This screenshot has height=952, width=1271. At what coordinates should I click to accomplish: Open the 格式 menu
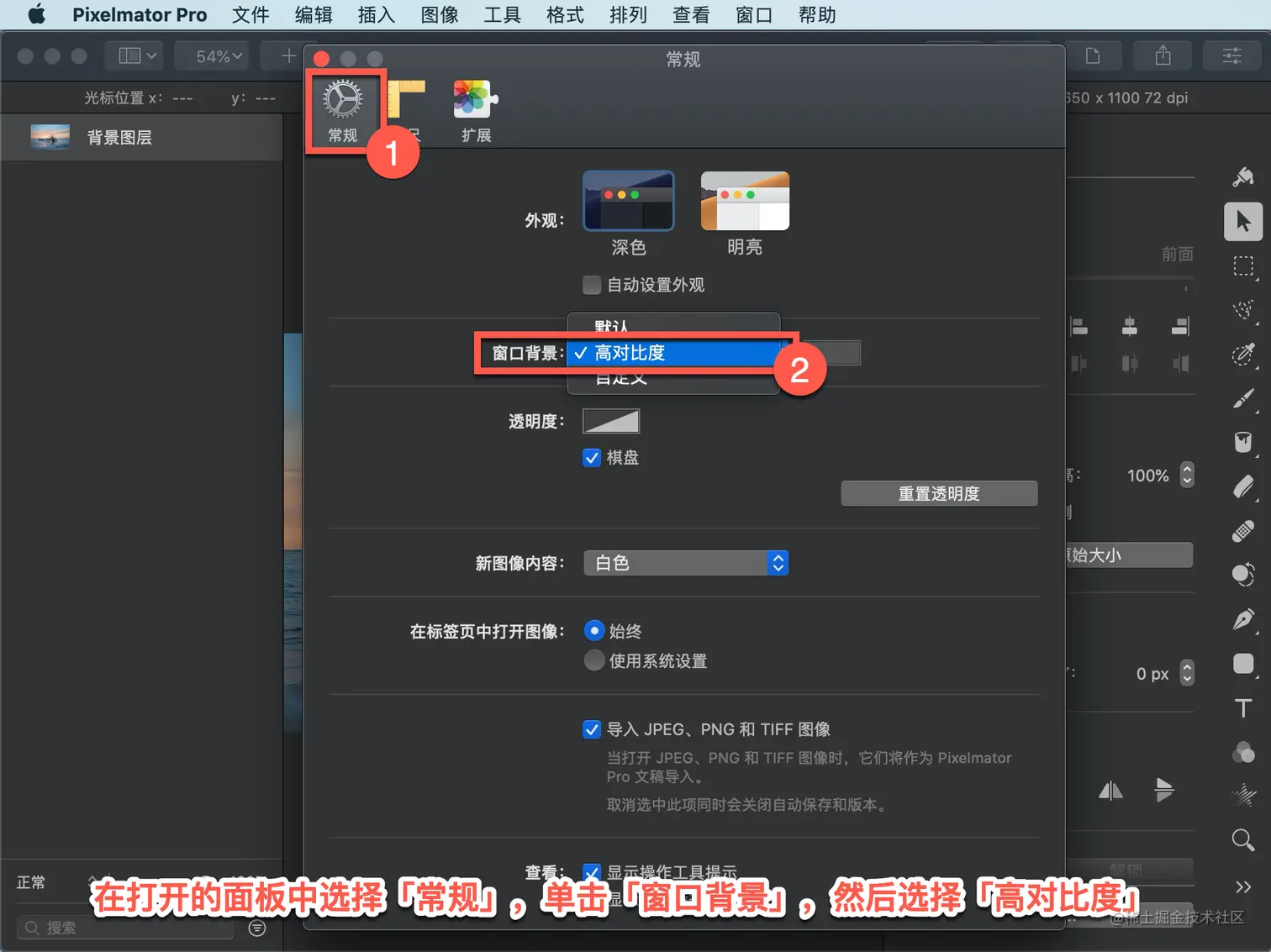click(x=565, y=15)
